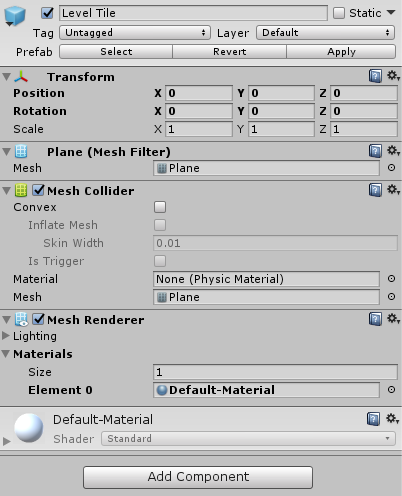Screen dimensions: 402x496
Task: Open the Layer dropdown showing Default
Action: (x=326, y=33)
